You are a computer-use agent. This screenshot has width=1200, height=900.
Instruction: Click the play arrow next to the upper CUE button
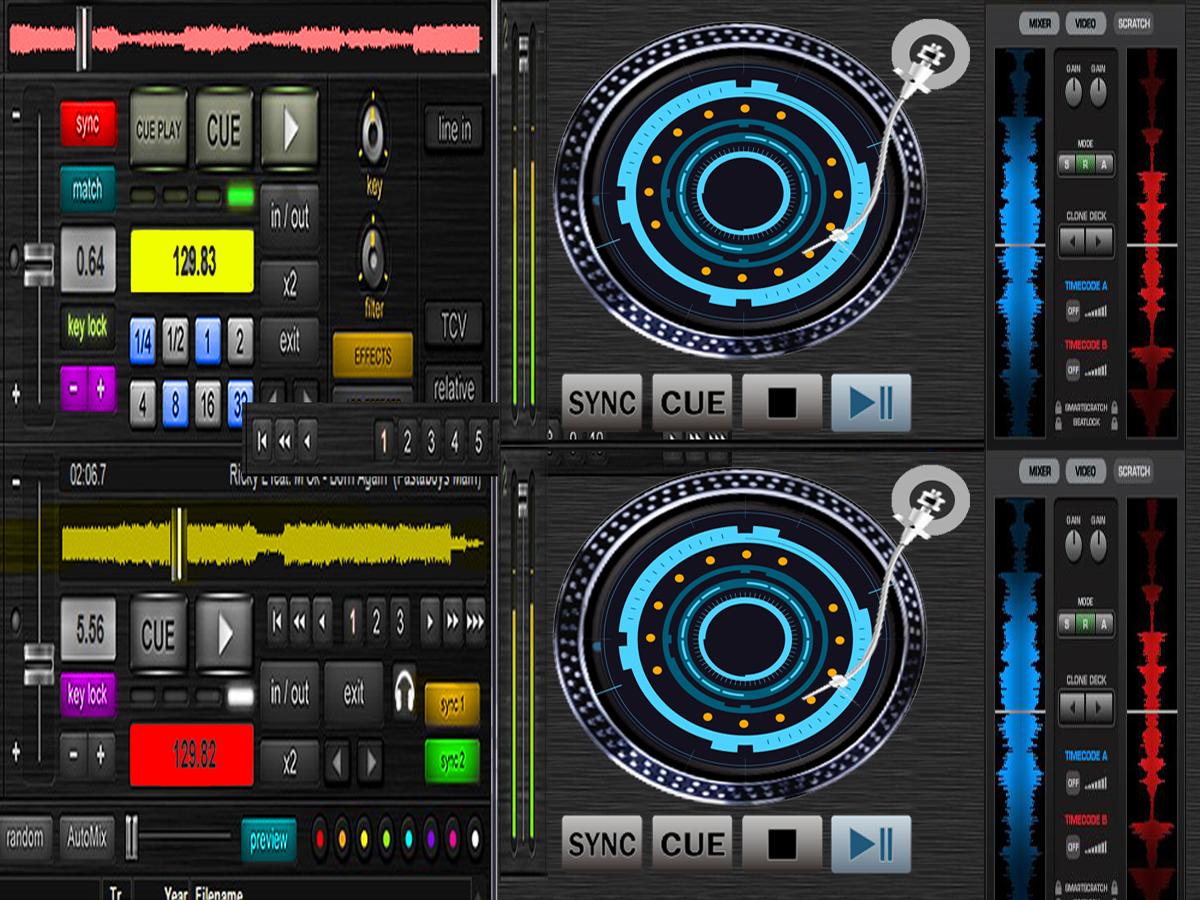pyautogui.click(x=290, y=129)
